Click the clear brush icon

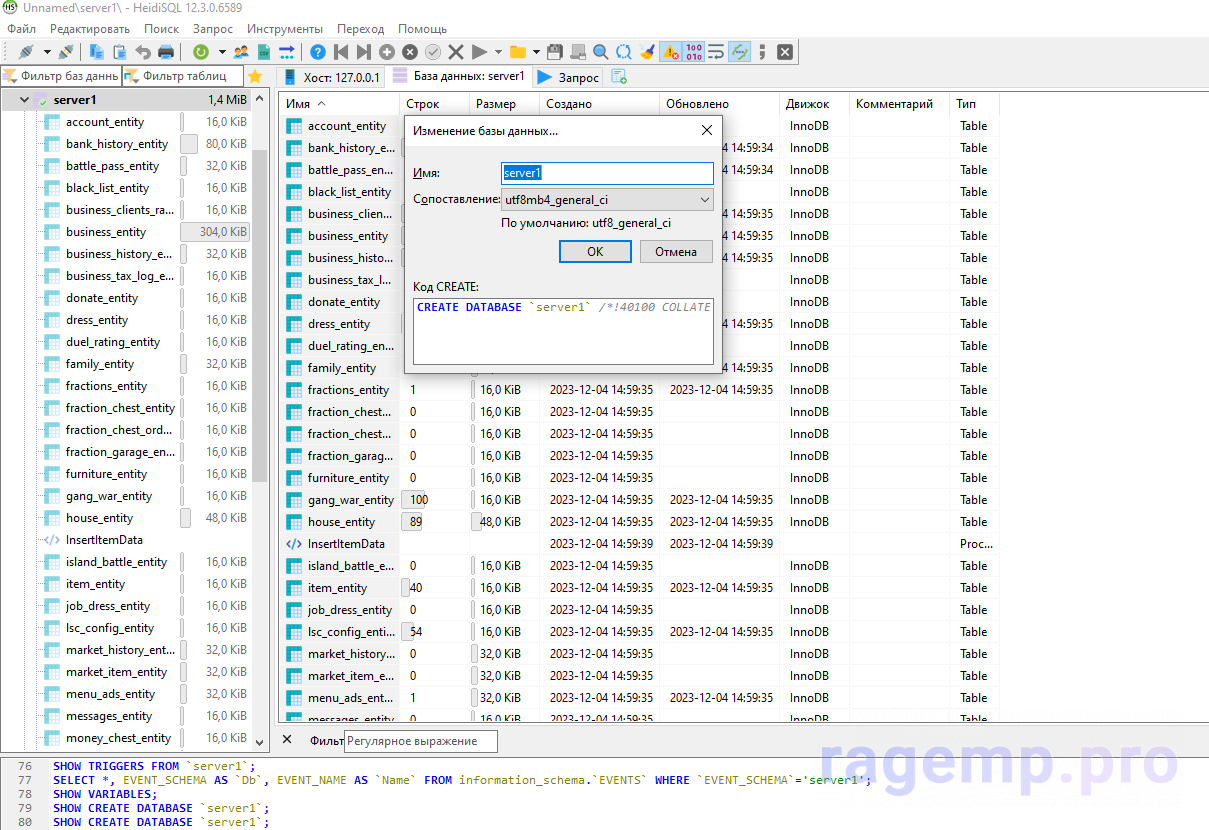[647, 52]
